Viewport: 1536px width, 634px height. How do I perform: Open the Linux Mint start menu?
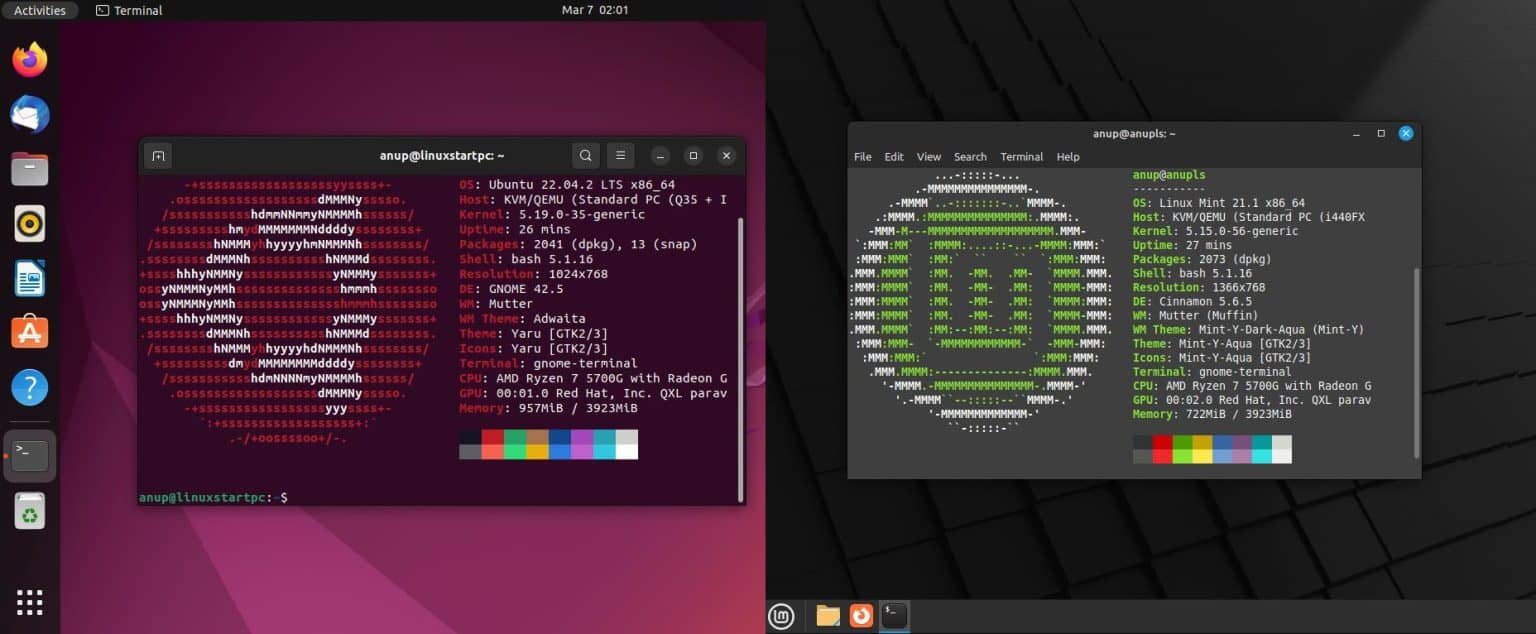(x=781, y=616)
